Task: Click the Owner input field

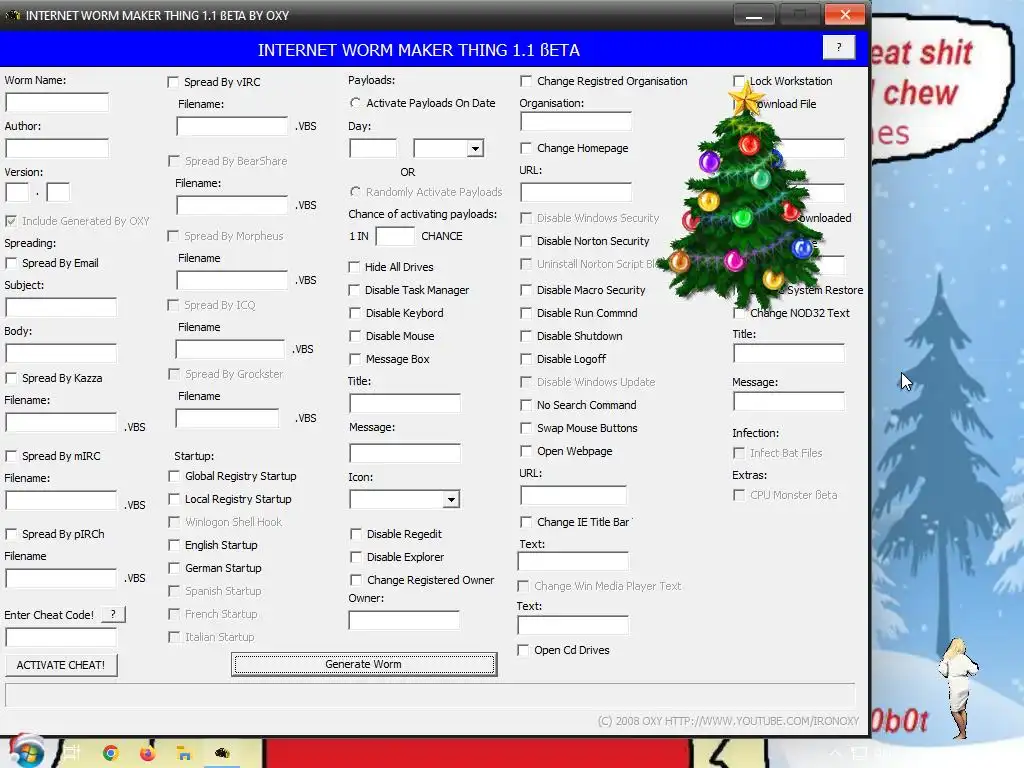Action: (x=404, y=620)
